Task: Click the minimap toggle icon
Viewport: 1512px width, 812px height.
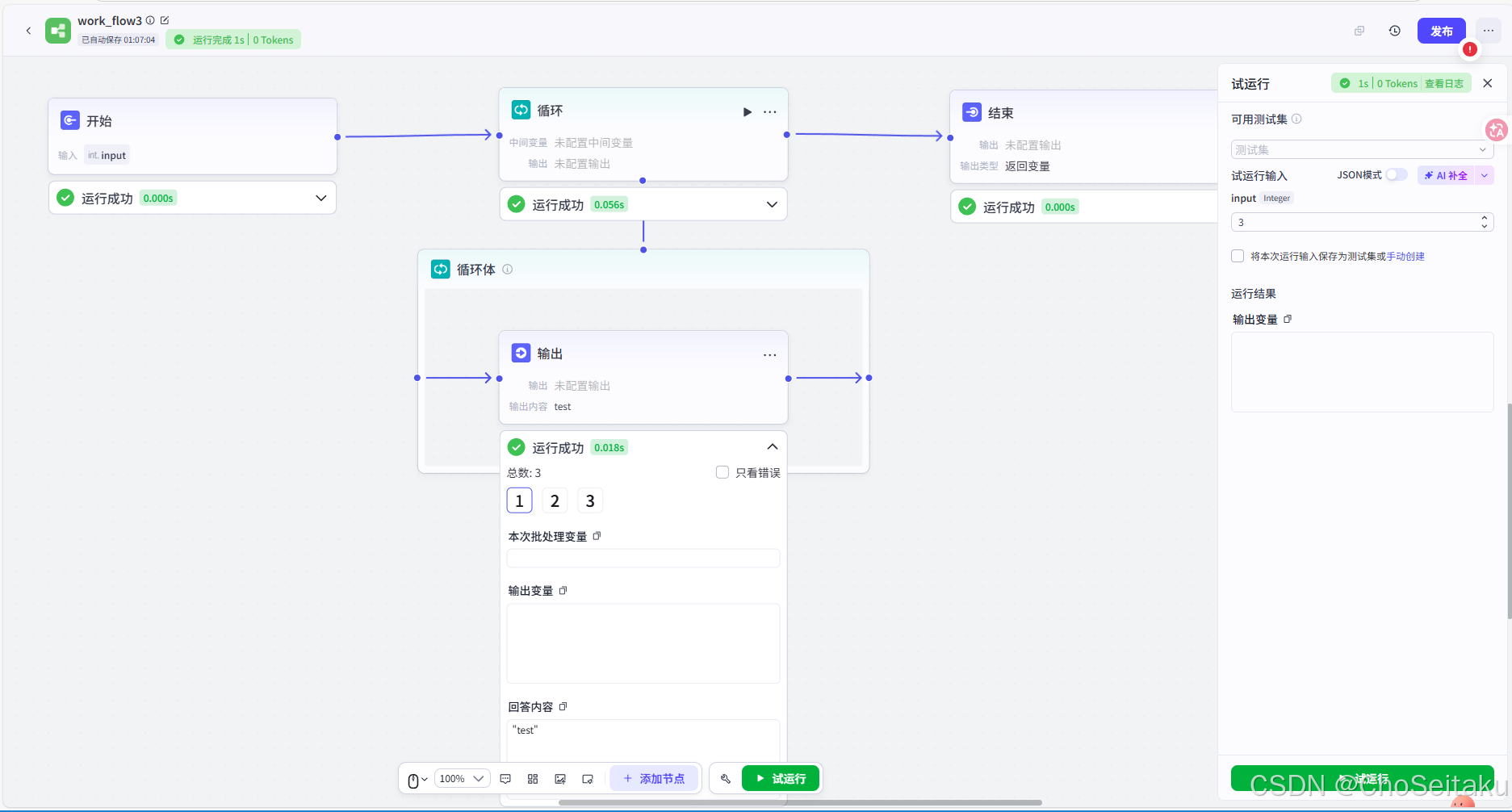Action: point(588,779)
